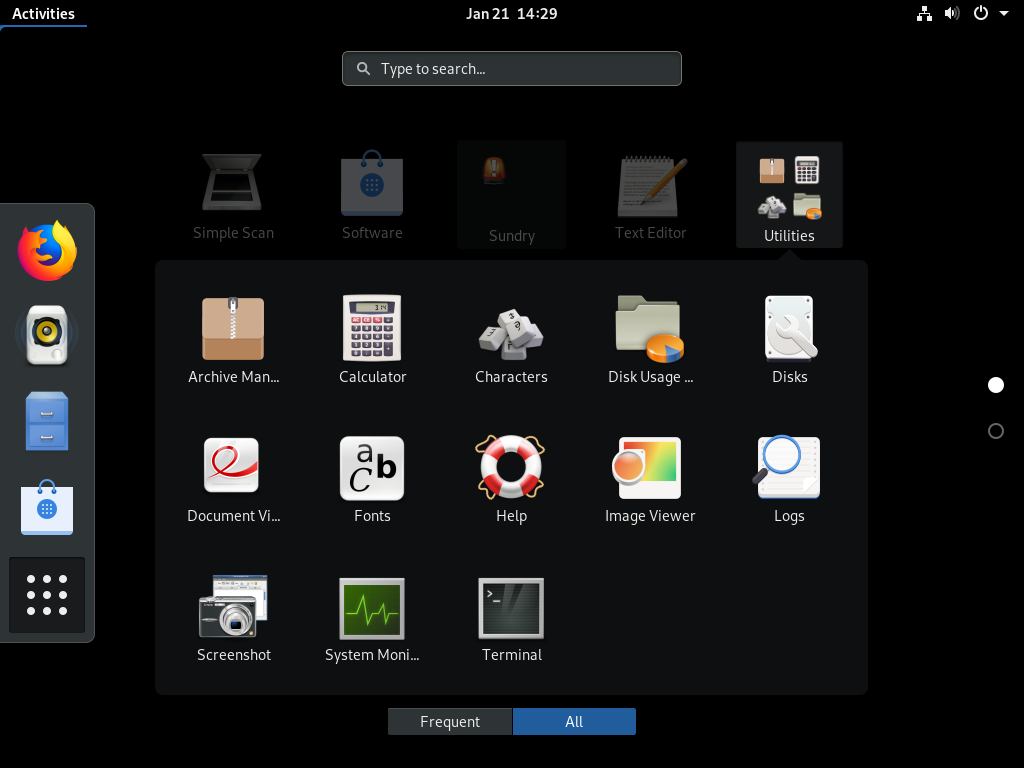Click the power icon in top bar
The height and width of the screenshot is (768, 1024).
(981, 14)
